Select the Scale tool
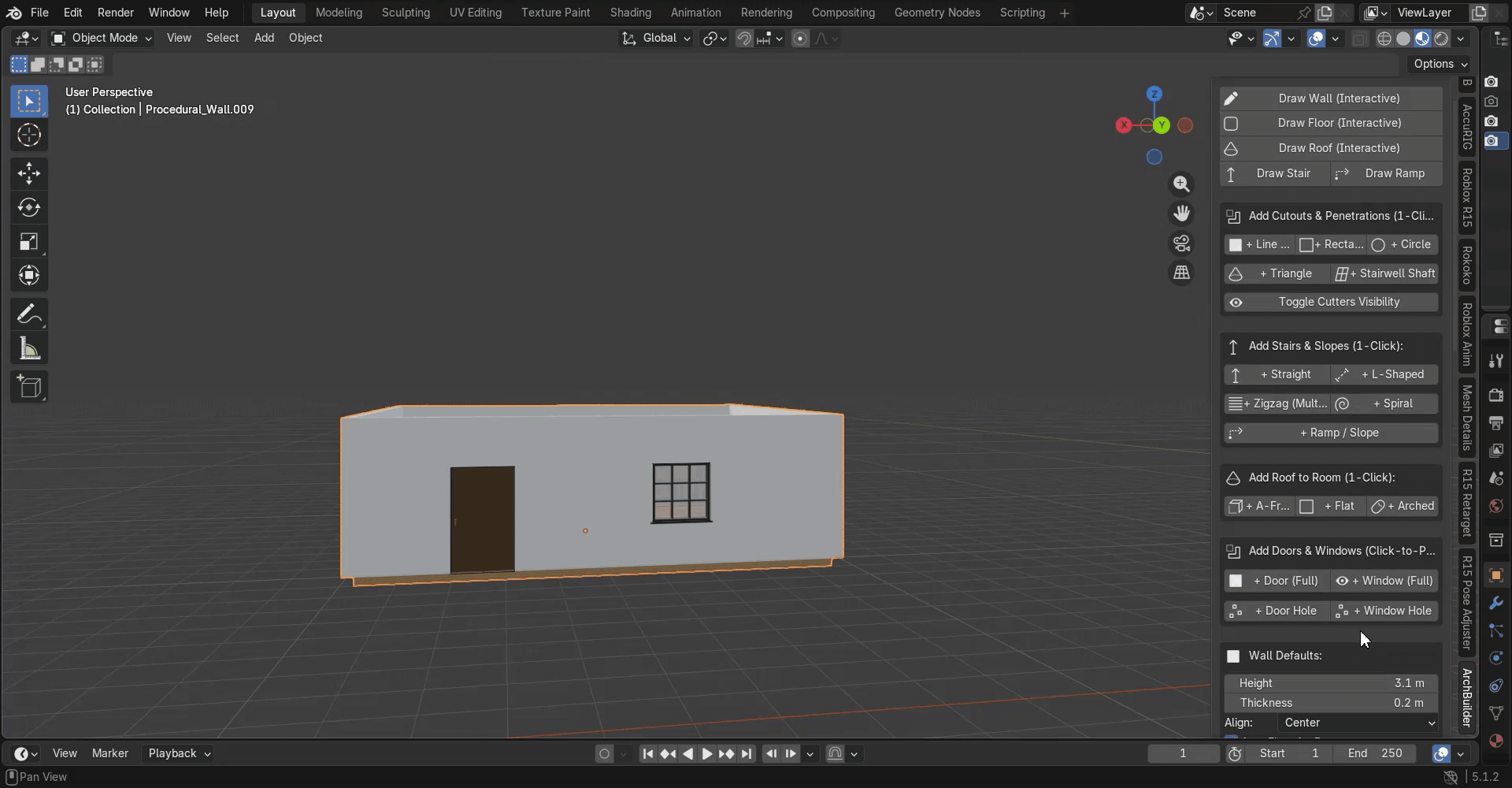Screen dimensions: 1512x788 click(29, 241)
